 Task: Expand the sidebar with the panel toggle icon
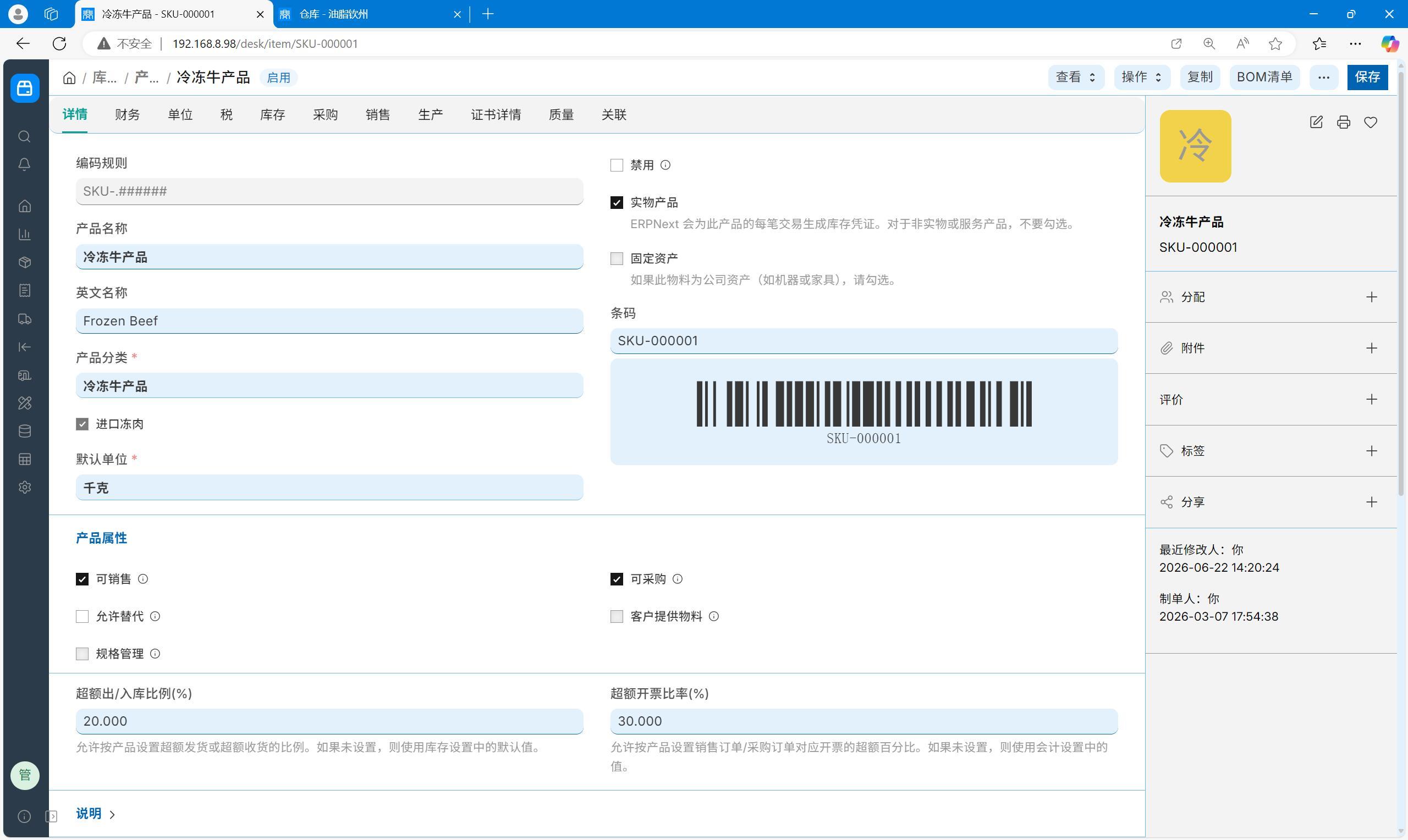click(x=52, y=816)
